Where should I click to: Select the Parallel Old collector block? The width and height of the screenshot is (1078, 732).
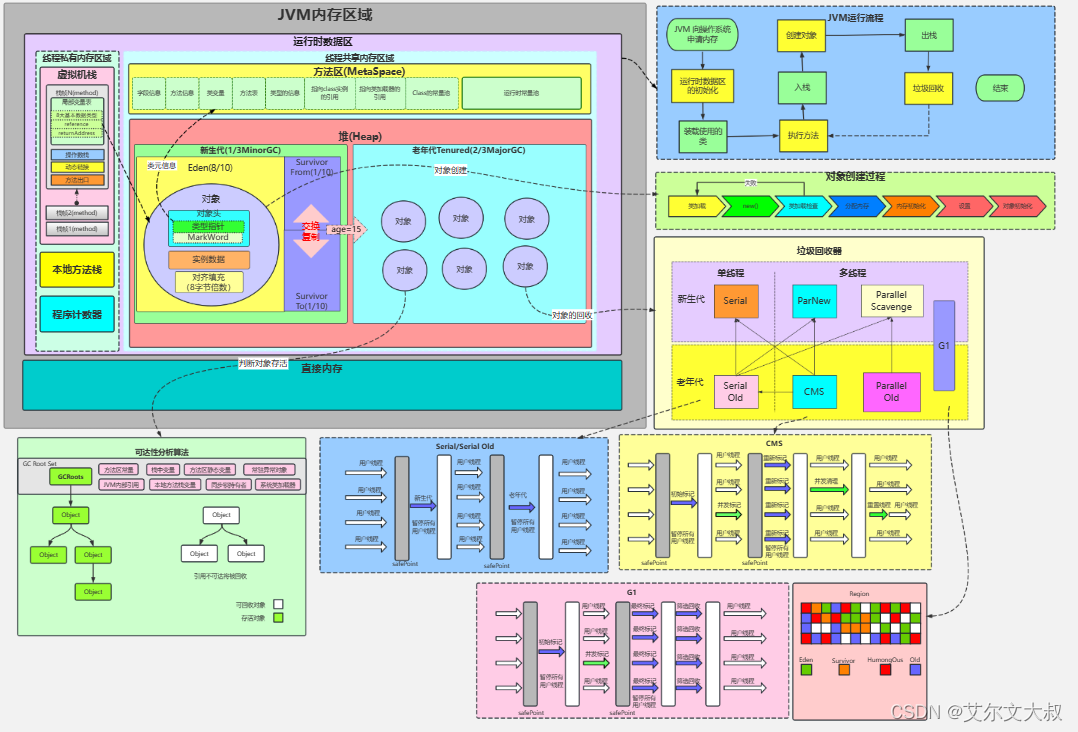pyautogui.click(x=892, y=391)
